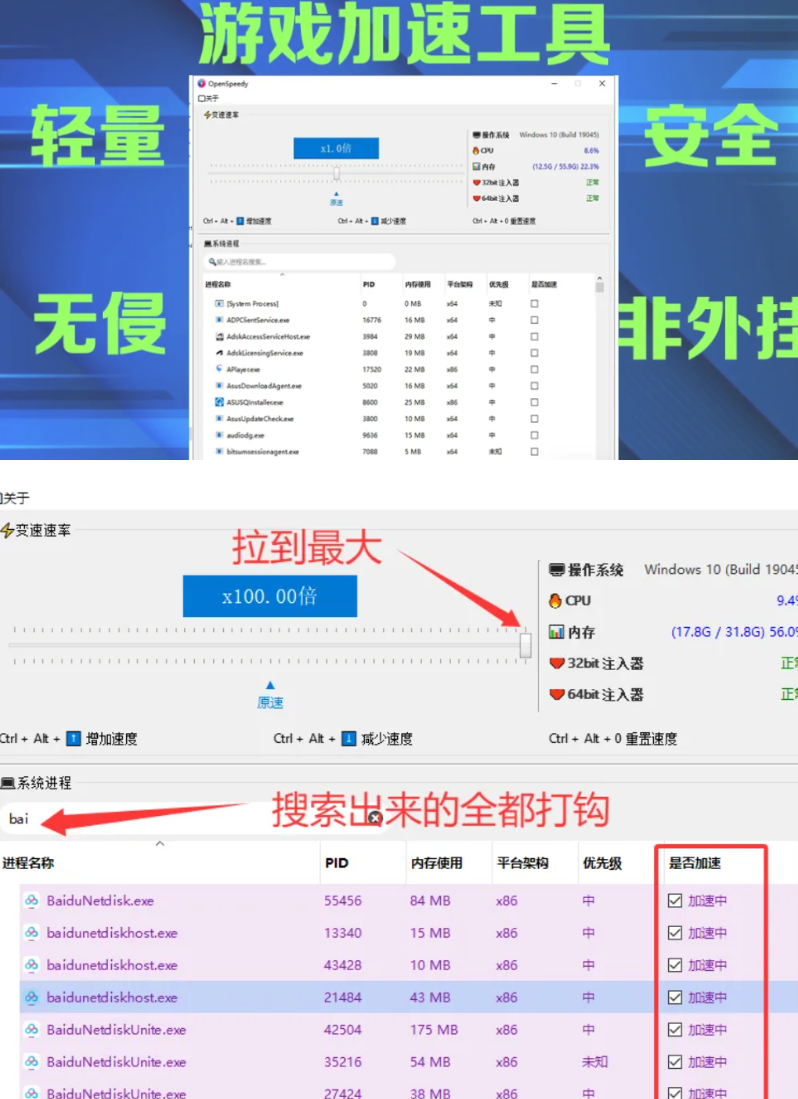This screenshot has height=1099, width=798.
Task: Click the flame CPU icon beside 8.6%
Action: tap(476, 151)
